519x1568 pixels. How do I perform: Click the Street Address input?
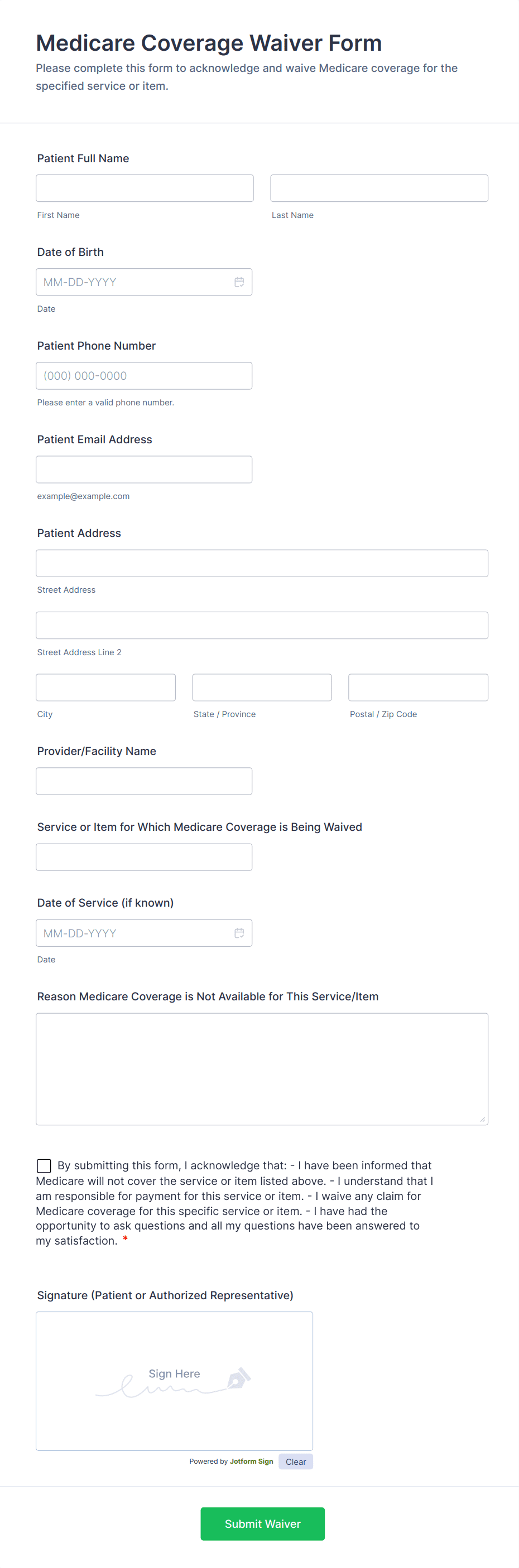262,563
